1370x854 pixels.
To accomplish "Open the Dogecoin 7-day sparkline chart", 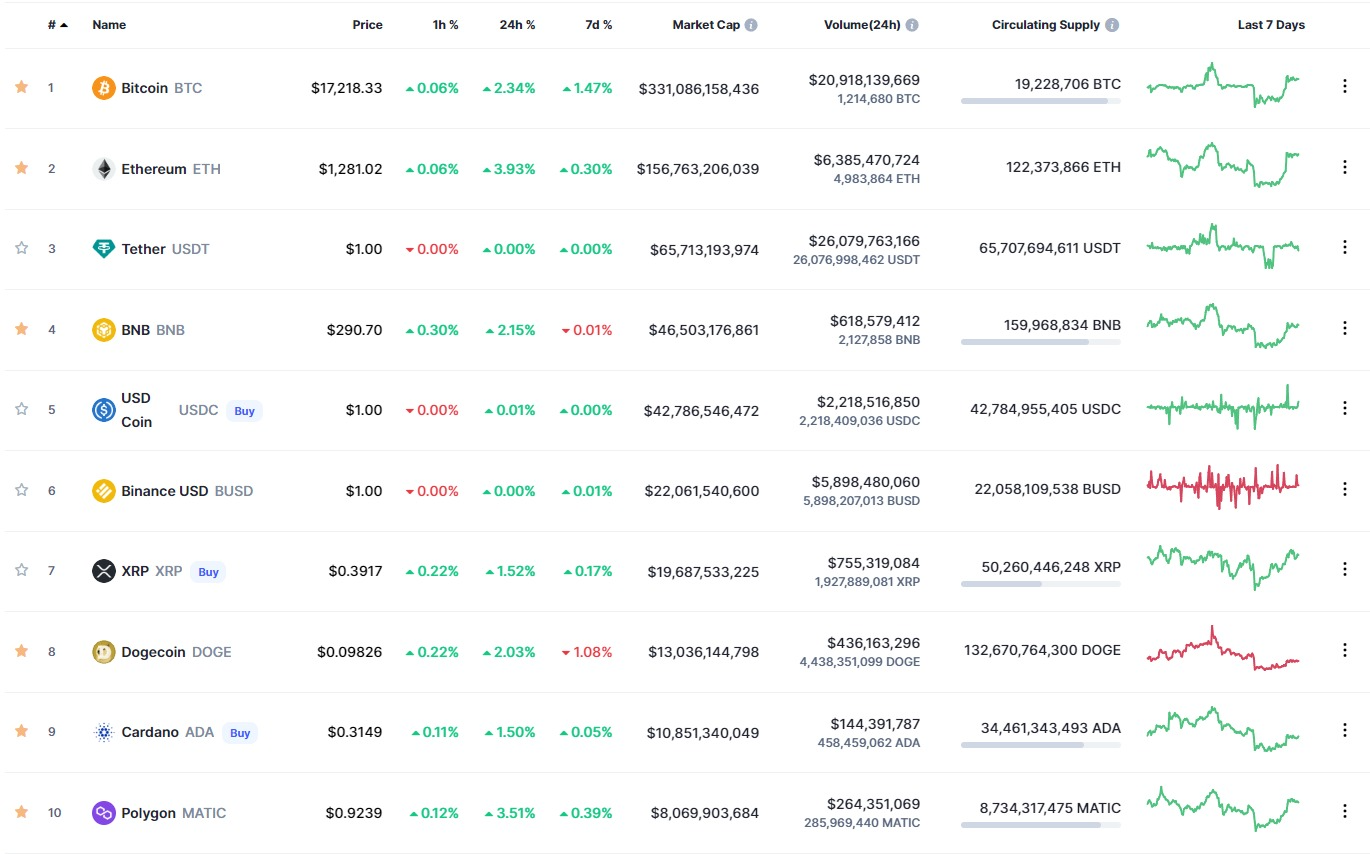I will click(1223, 648).
